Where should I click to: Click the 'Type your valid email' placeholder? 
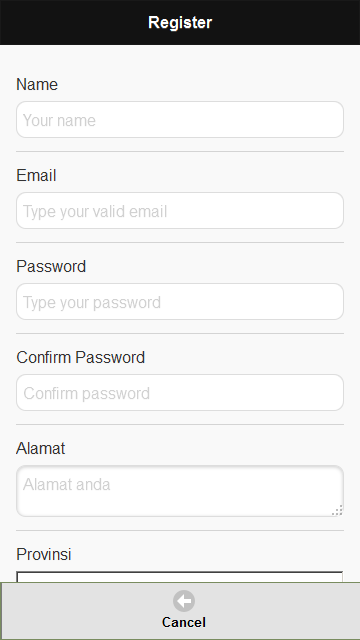(95, 211)
